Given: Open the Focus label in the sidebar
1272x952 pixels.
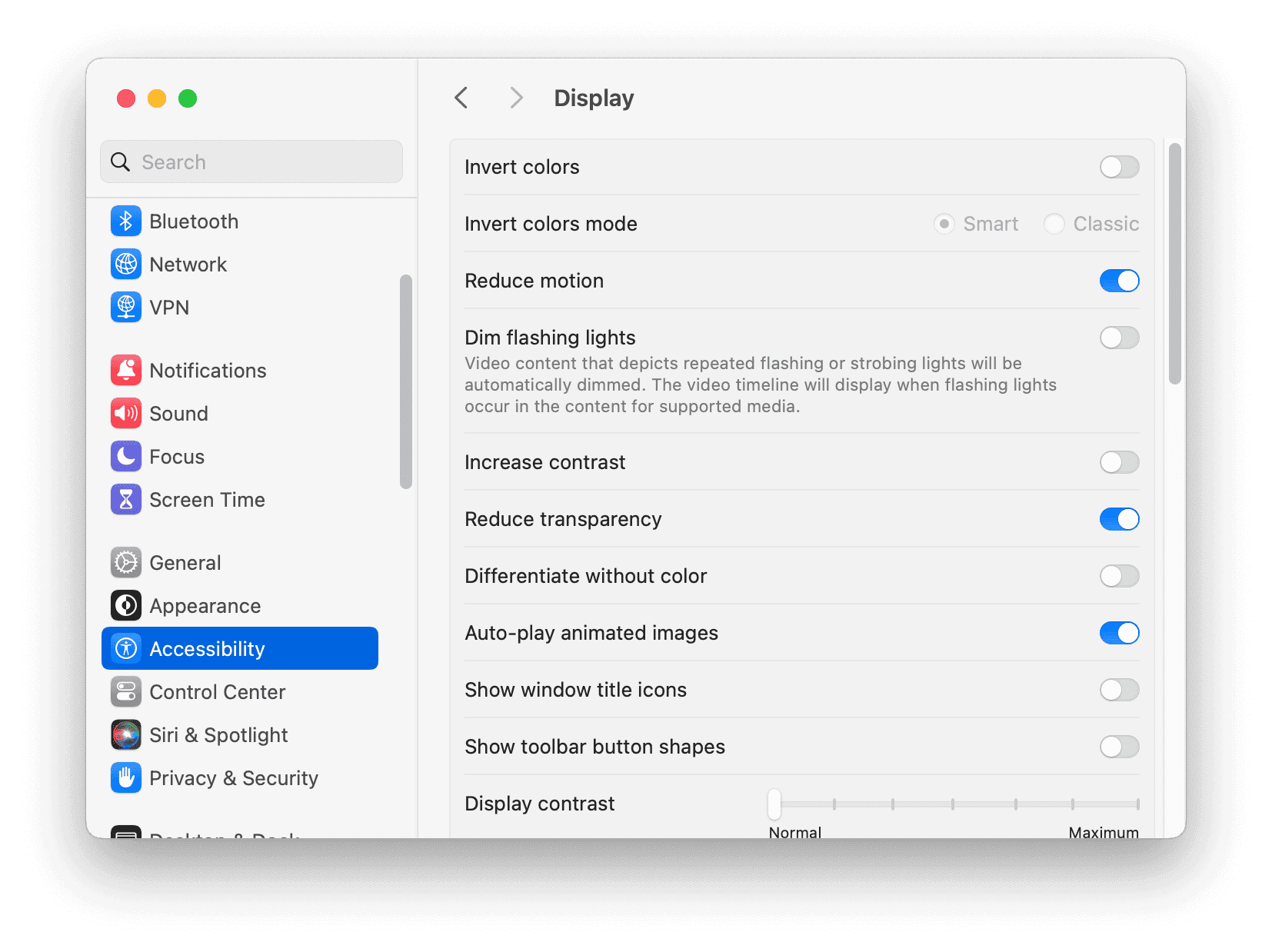Looking at the screenshot, I should click(x=177, y=457).
